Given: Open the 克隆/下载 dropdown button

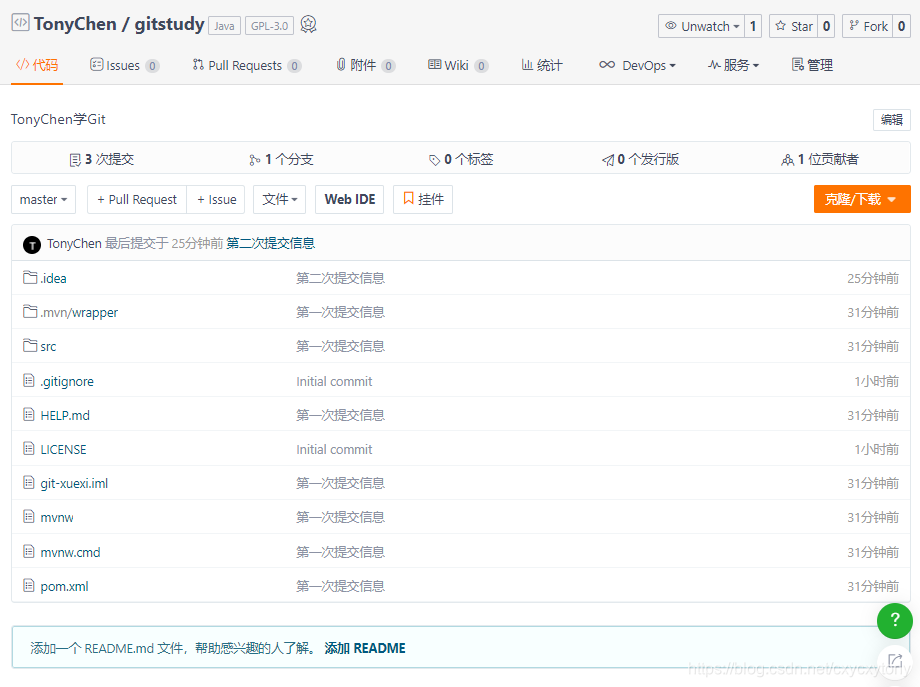Looking at the screenshot, I should tap(862, 199).
